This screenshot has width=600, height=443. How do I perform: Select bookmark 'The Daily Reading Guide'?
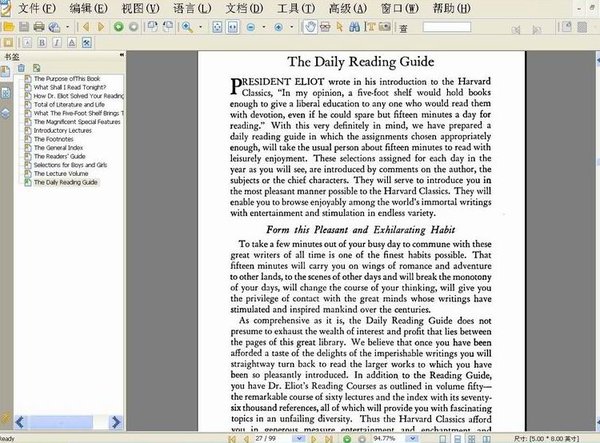pyautogui.click(x=65, y=182)
